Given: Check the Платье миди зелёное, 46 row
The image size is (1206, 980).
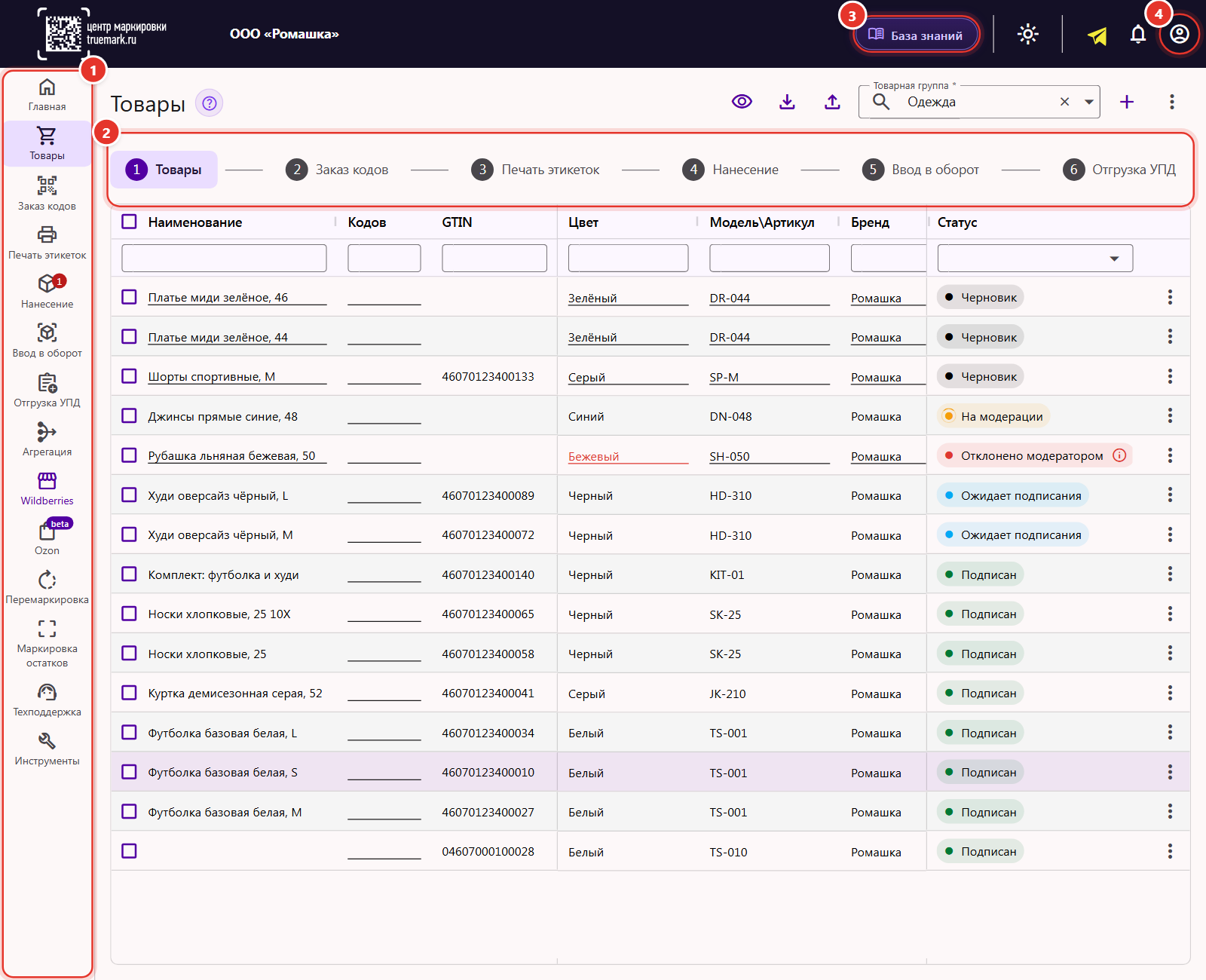Looking at the screenshot, I should click(x=130, y=297).
